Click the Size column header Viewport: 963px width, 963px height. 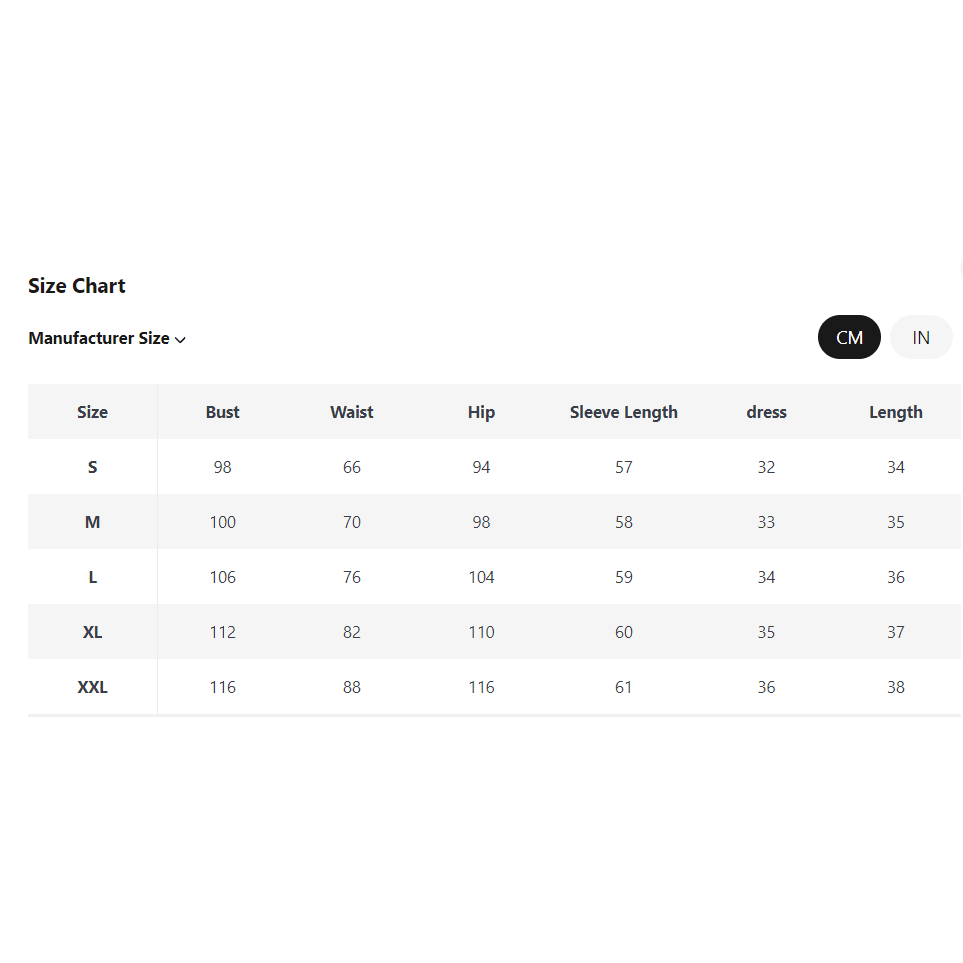(92, 412)
